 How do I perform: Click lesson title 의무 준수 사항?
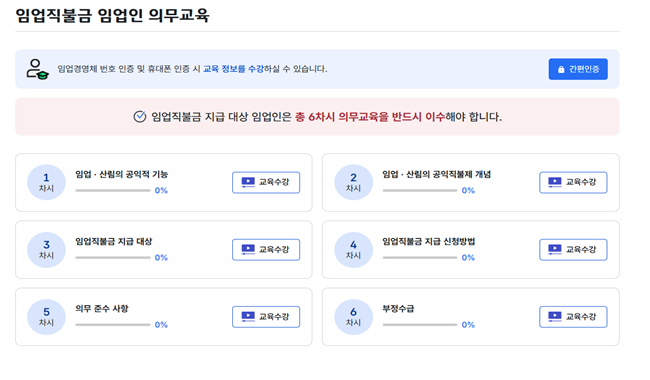pos(102,309)
